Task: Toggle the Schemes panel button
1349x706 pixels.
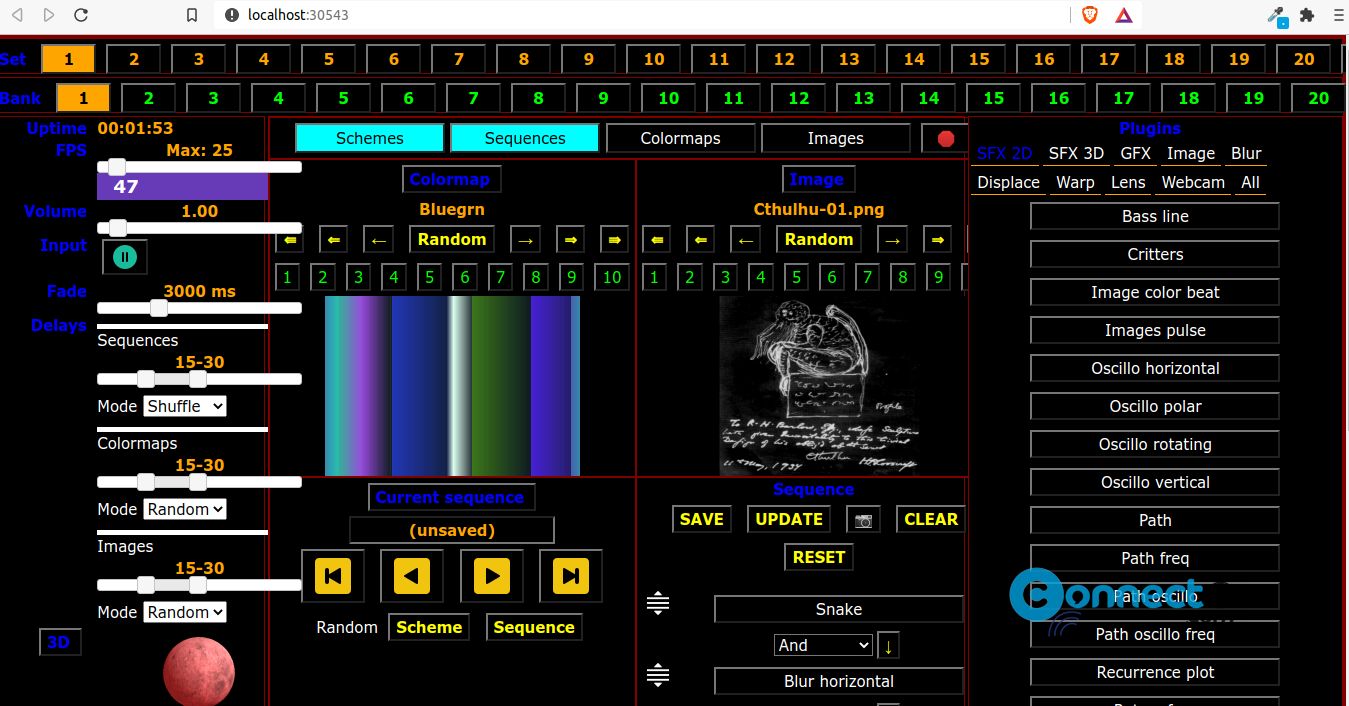Action: click(370, 138)
